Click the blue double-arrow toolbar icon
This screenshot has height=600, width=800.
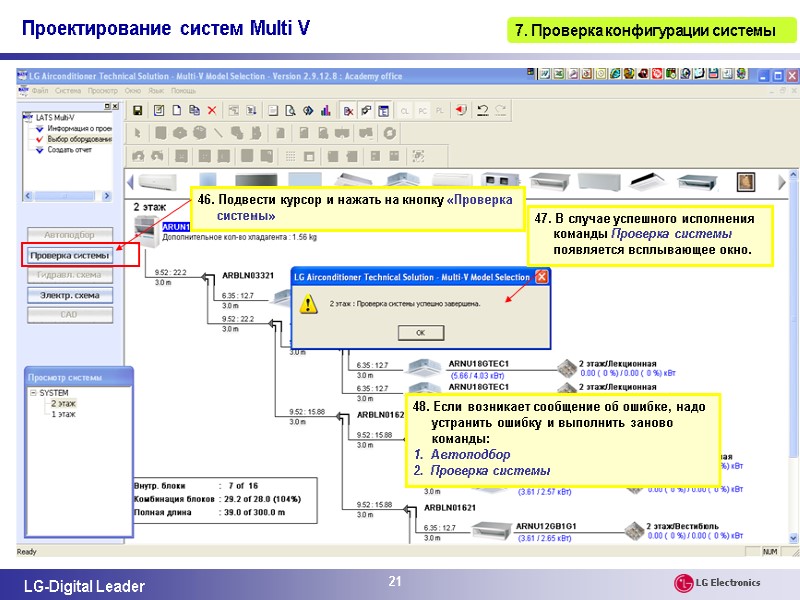point(308,111)
